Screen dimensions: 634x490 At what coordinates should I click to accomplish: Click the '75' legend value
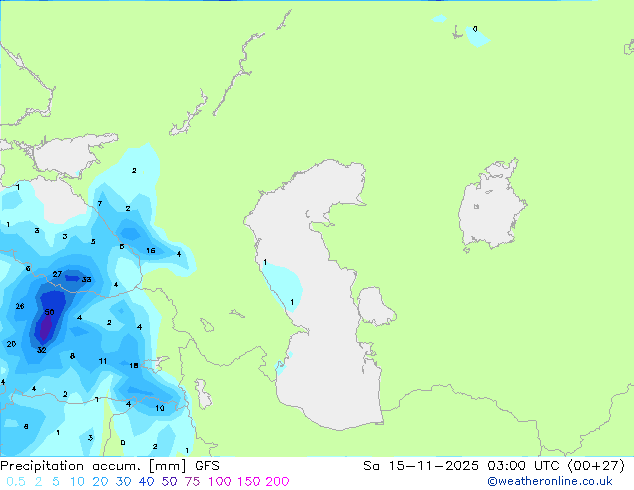point(192,482)
